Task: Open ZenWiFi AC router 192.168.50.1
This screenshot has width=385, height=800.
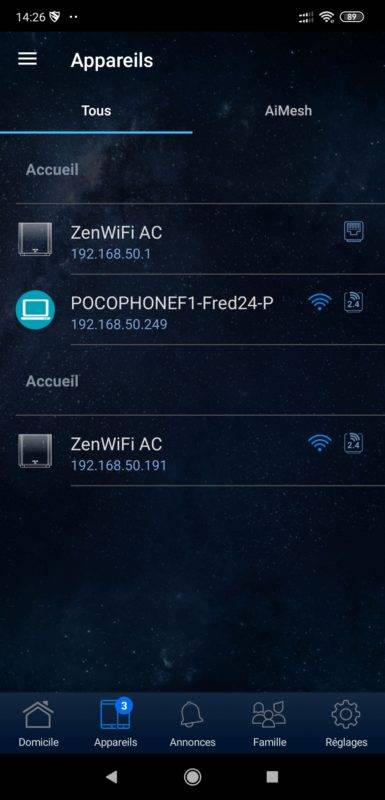Action: (x=192, y=239)
